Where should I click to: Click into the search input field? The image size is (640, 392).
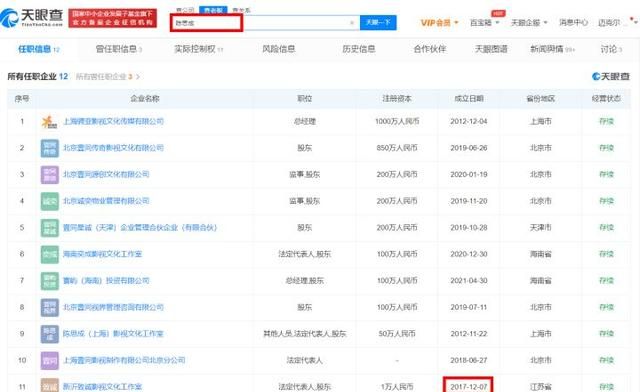click(264, 23)
